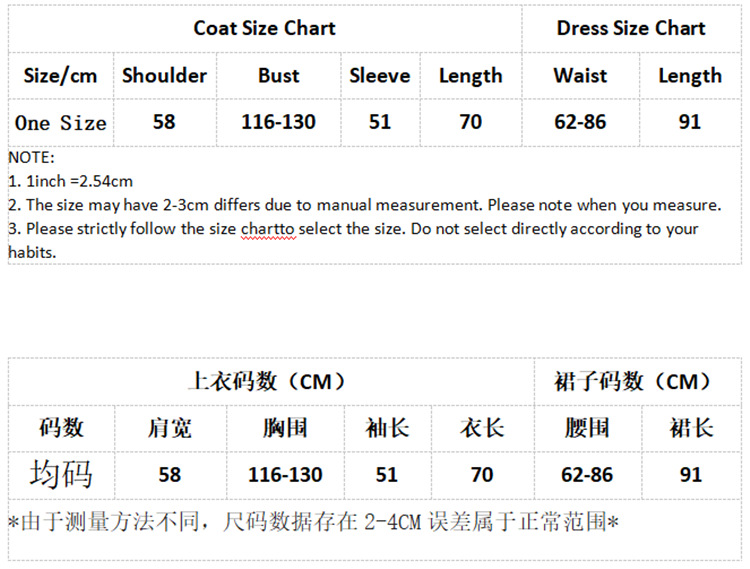Select the "Size/cm" column header
Viewport: 750px width, 569px height.
tap(60, 76)
